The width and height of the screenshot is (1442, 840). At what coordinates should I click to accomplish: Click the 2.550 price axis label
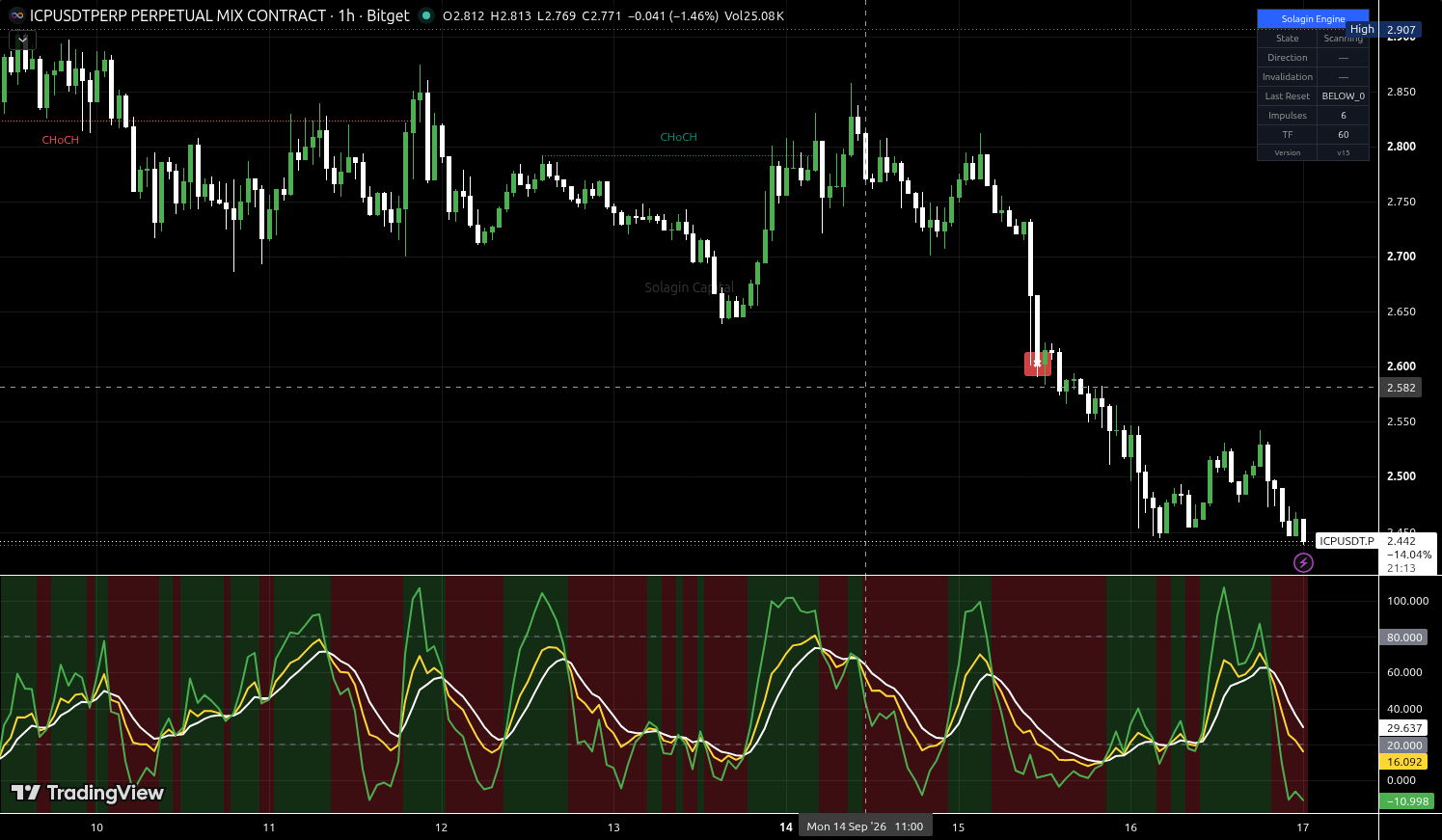(1401, 422)
